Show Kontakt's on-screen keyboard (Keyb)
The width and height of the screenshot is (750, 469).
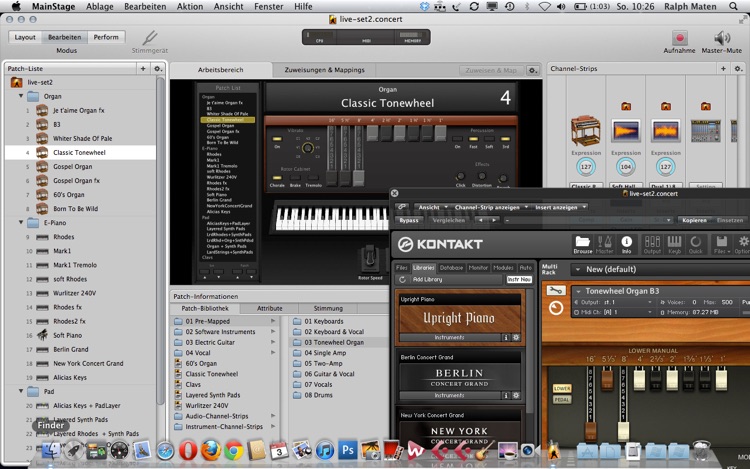tap(674, 244)
